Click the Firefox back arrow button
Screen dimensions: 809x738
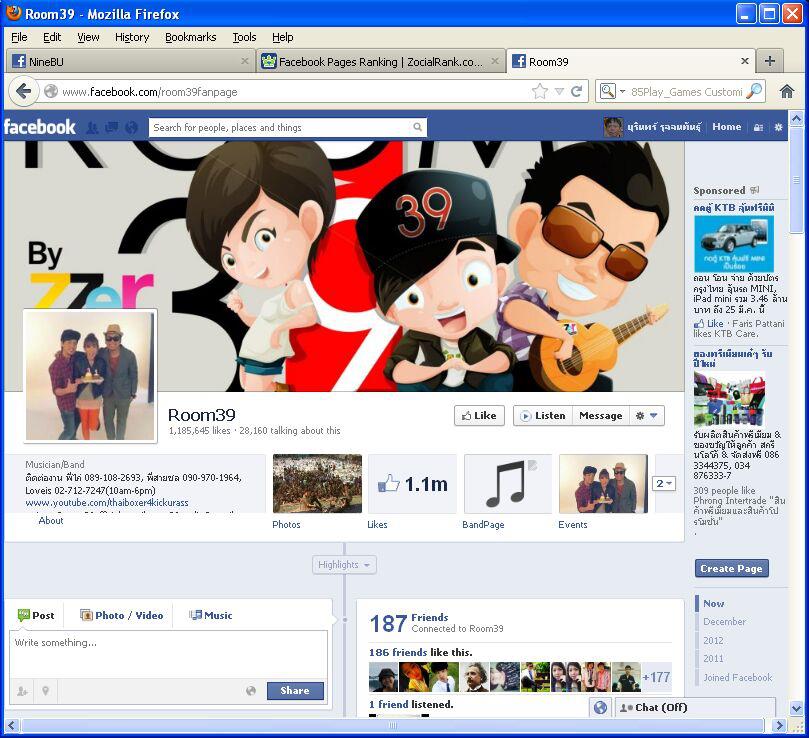tap(24, 91)
